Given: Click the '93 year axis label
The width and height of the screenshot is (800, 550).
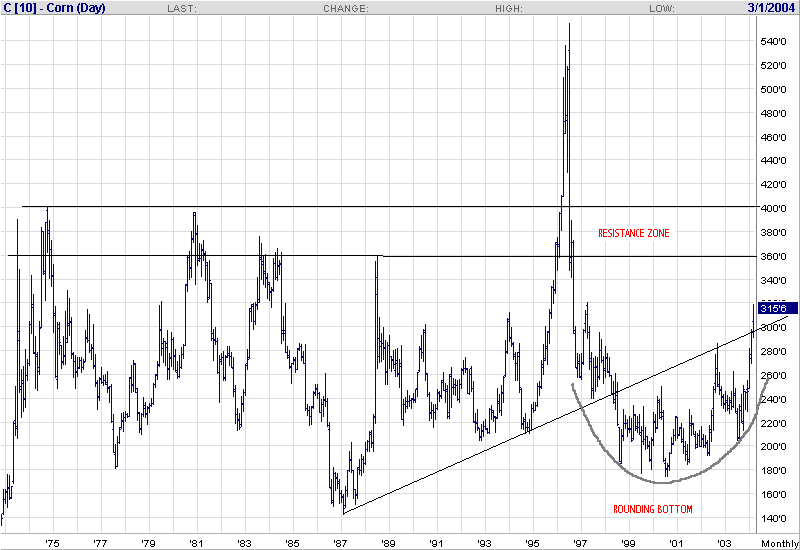Looking at the screenshot, I should point(484,543).
